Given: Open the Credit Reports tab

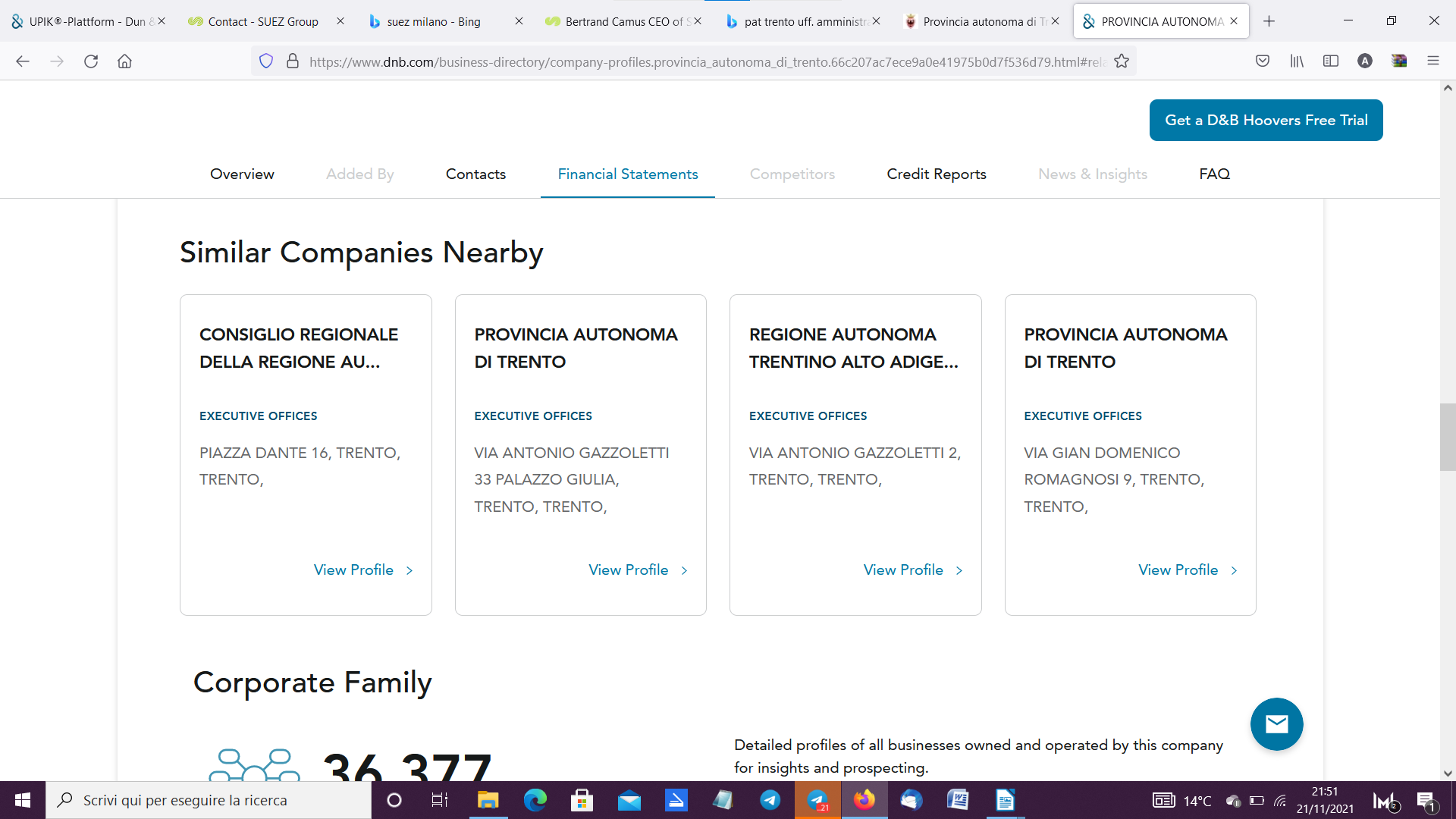Looking at the screenshot, I should click(937, 174).
